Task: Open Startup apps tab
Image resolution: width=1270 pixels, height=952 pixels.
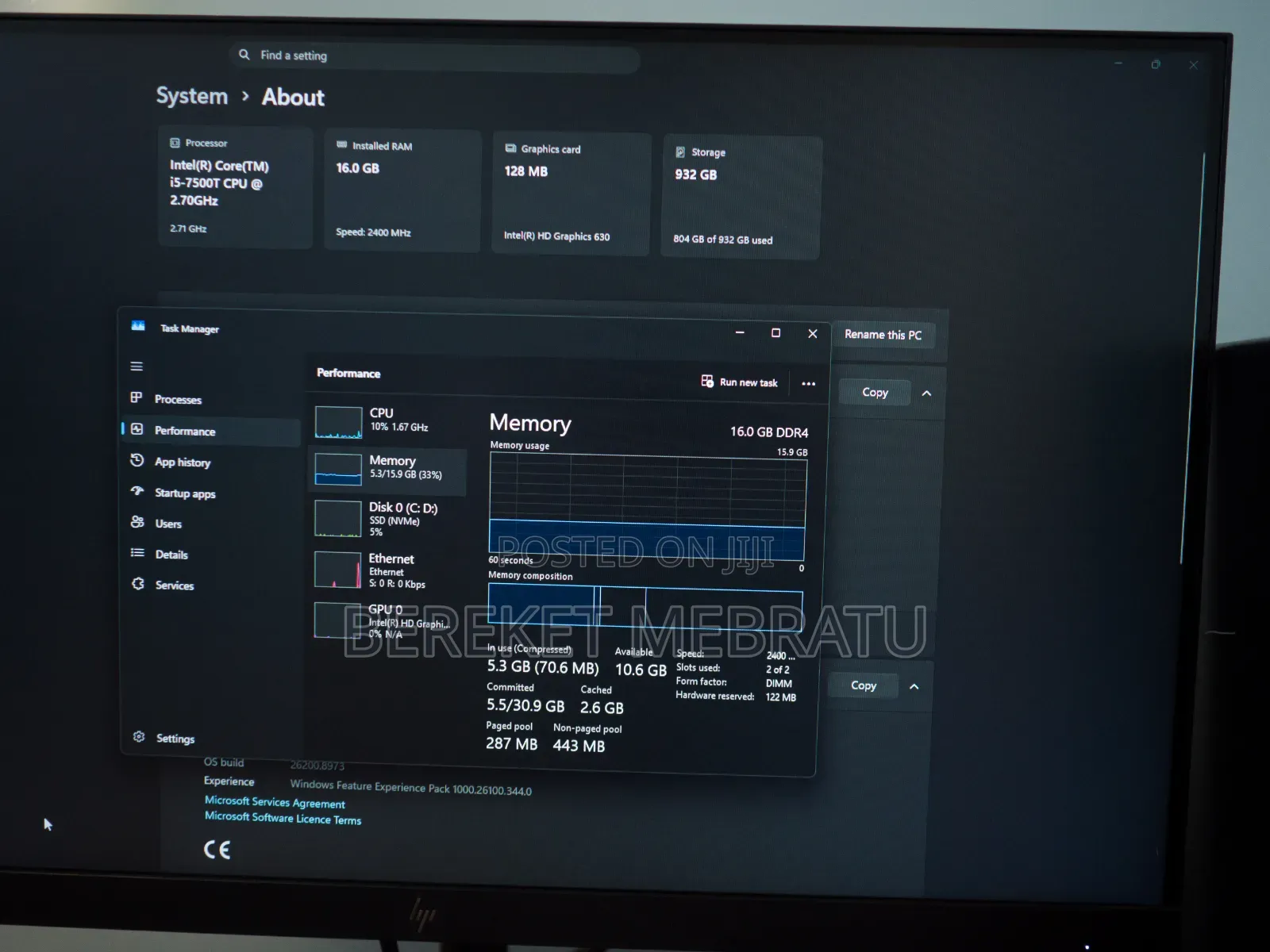Action: tap(211, 493)
